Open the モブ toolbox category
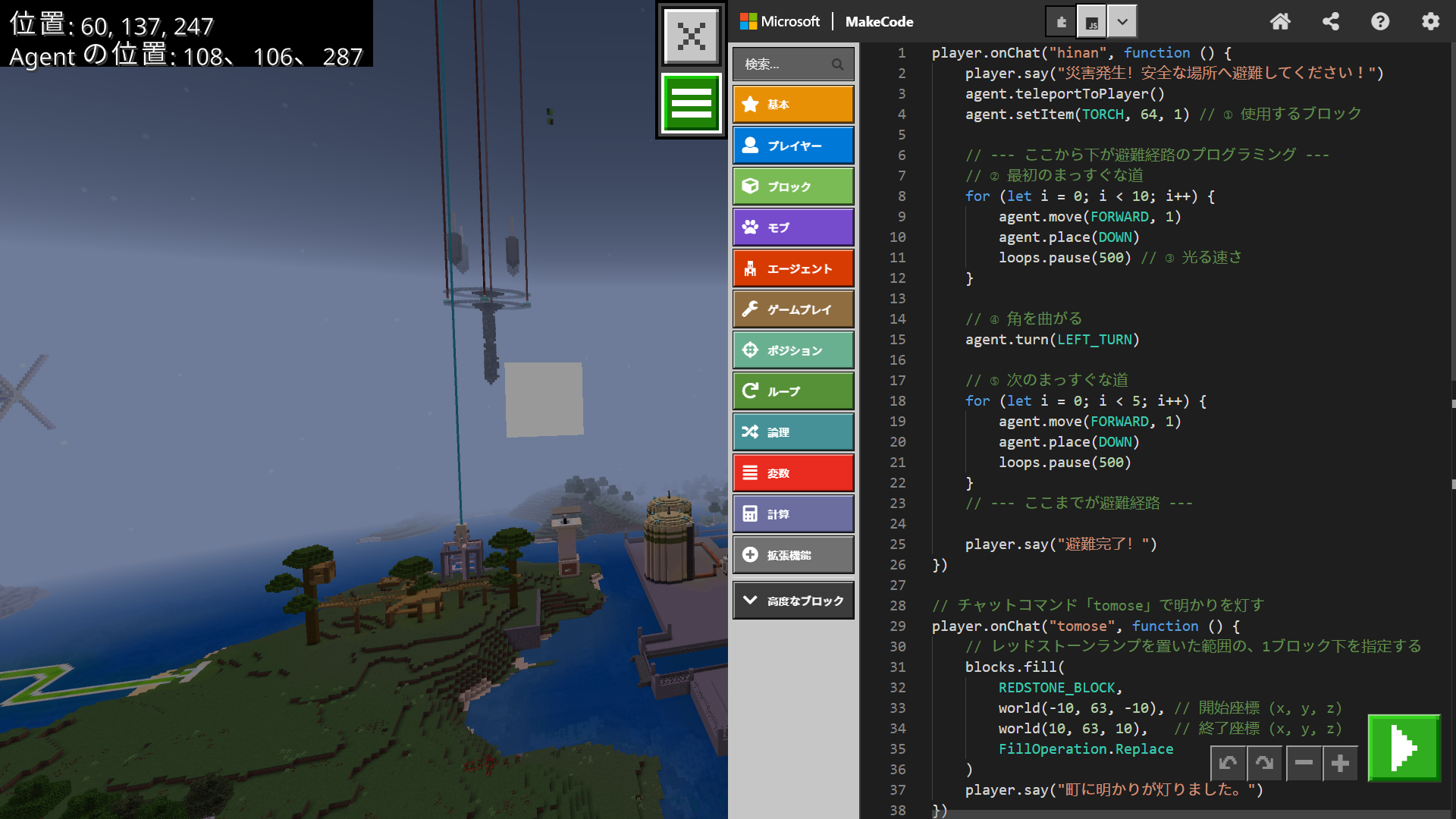 (793, 227)
